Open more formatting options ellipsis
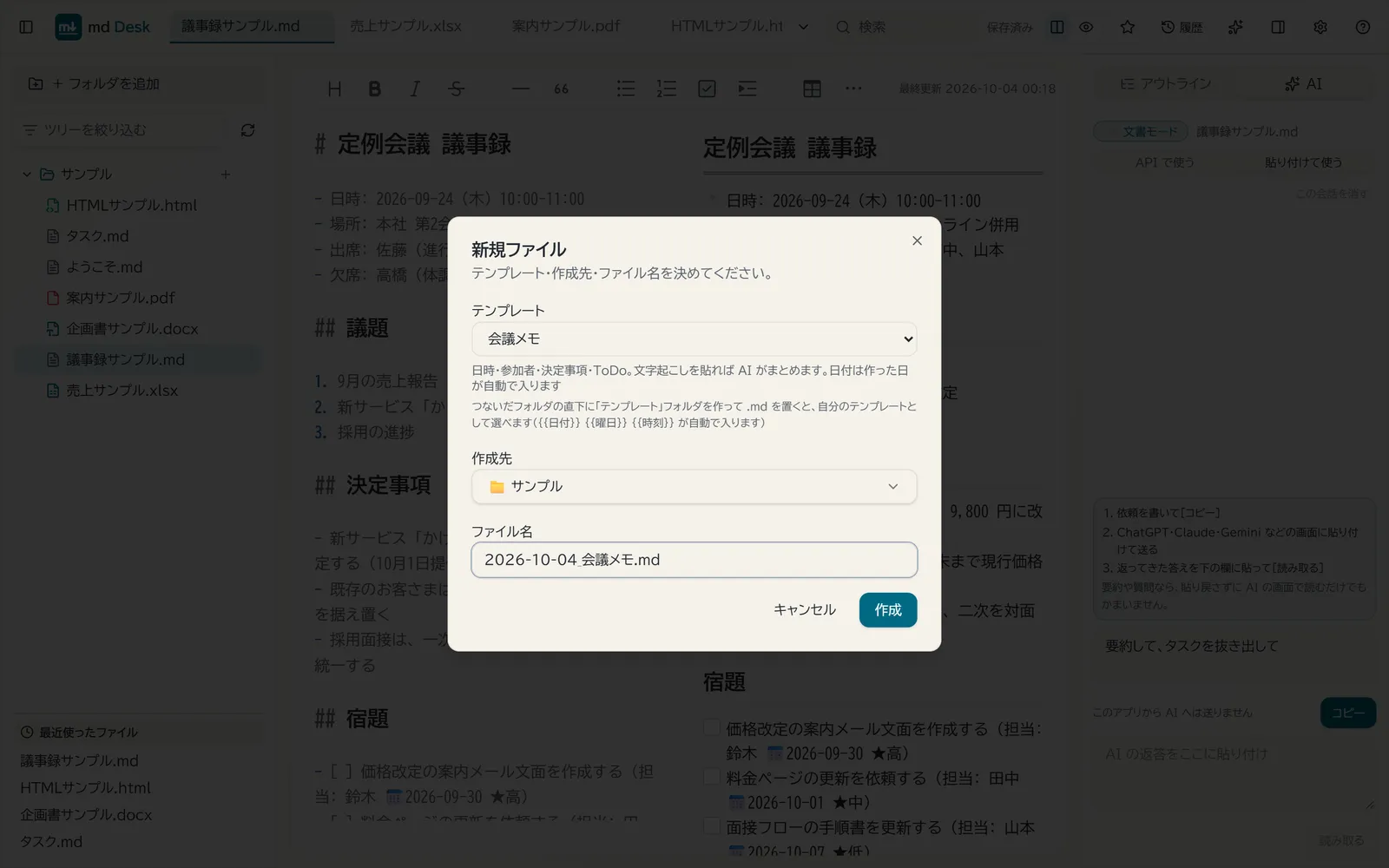Viewport: 1389px width, 868px height. [x=853, y=89]
